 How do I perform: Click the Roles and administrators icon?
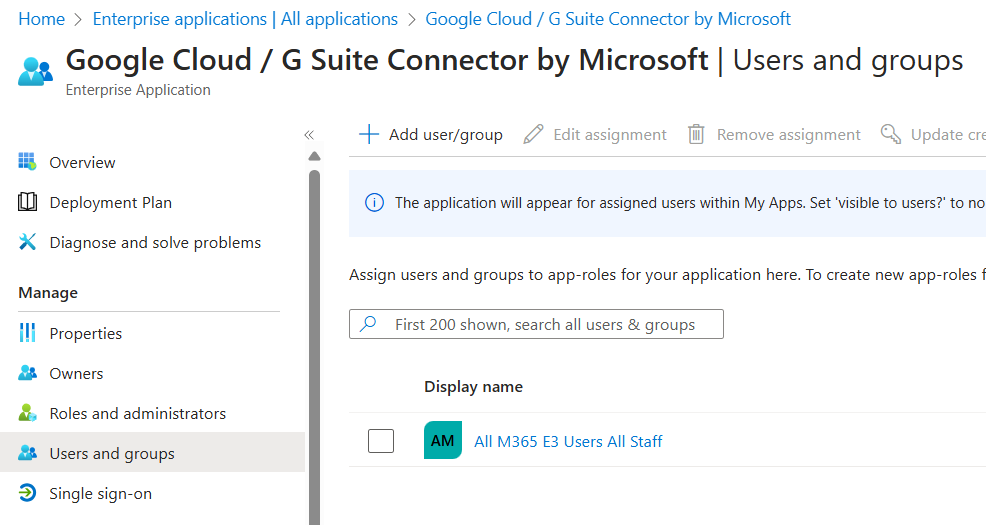click(27, 413)
